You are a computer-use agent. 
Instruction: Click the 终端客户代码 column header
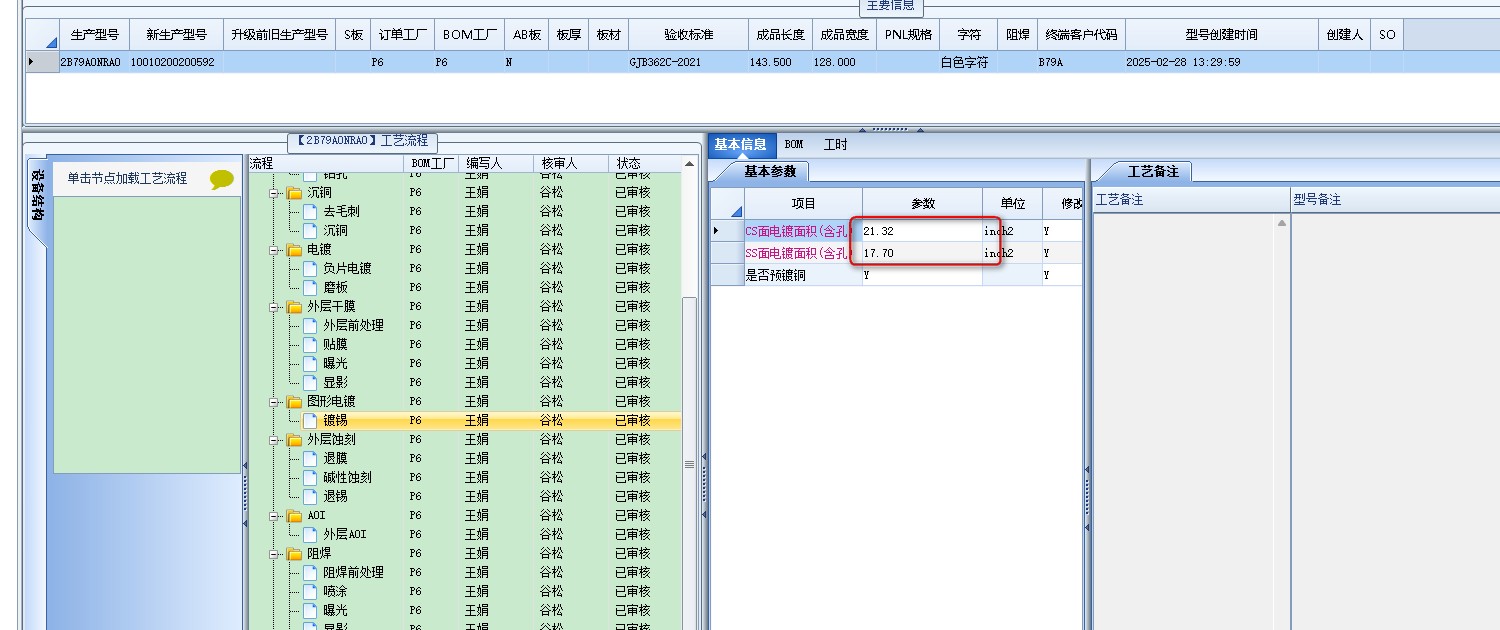(1081, 35)
